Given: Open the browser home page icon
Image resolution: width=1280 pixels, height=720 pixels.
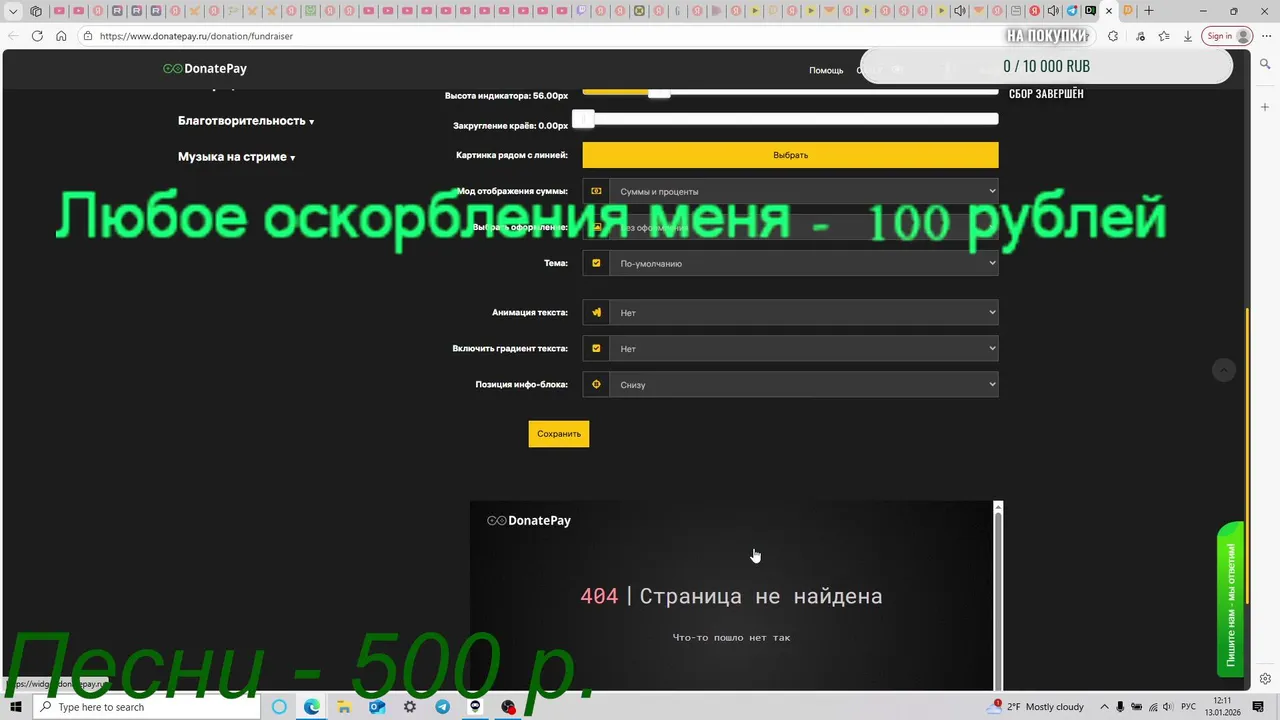Looking at the screenshot, I should tap(61, 36).
